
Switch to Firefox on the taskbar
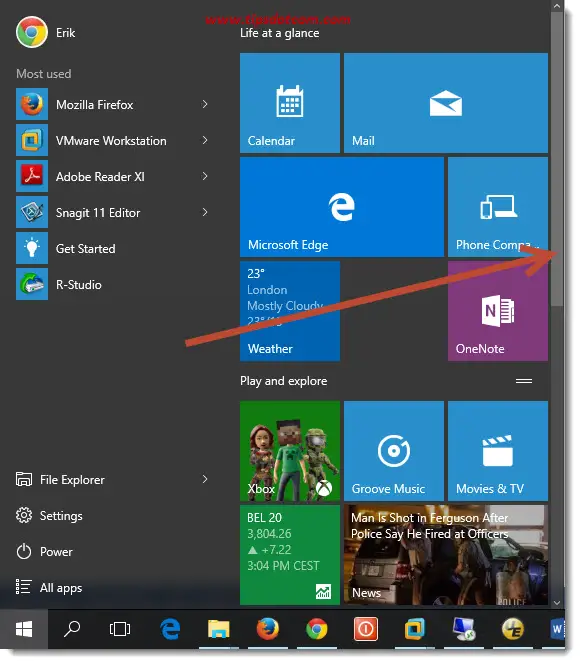[x=268, y=629]
